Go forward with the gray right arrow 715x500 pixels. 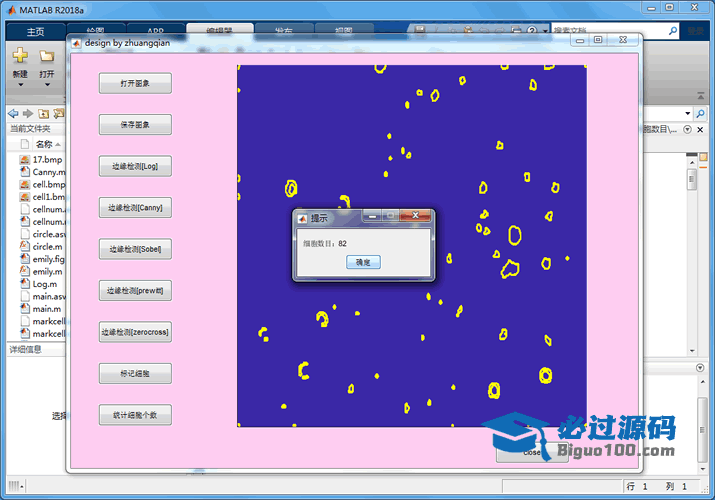(x=28, y=113)
